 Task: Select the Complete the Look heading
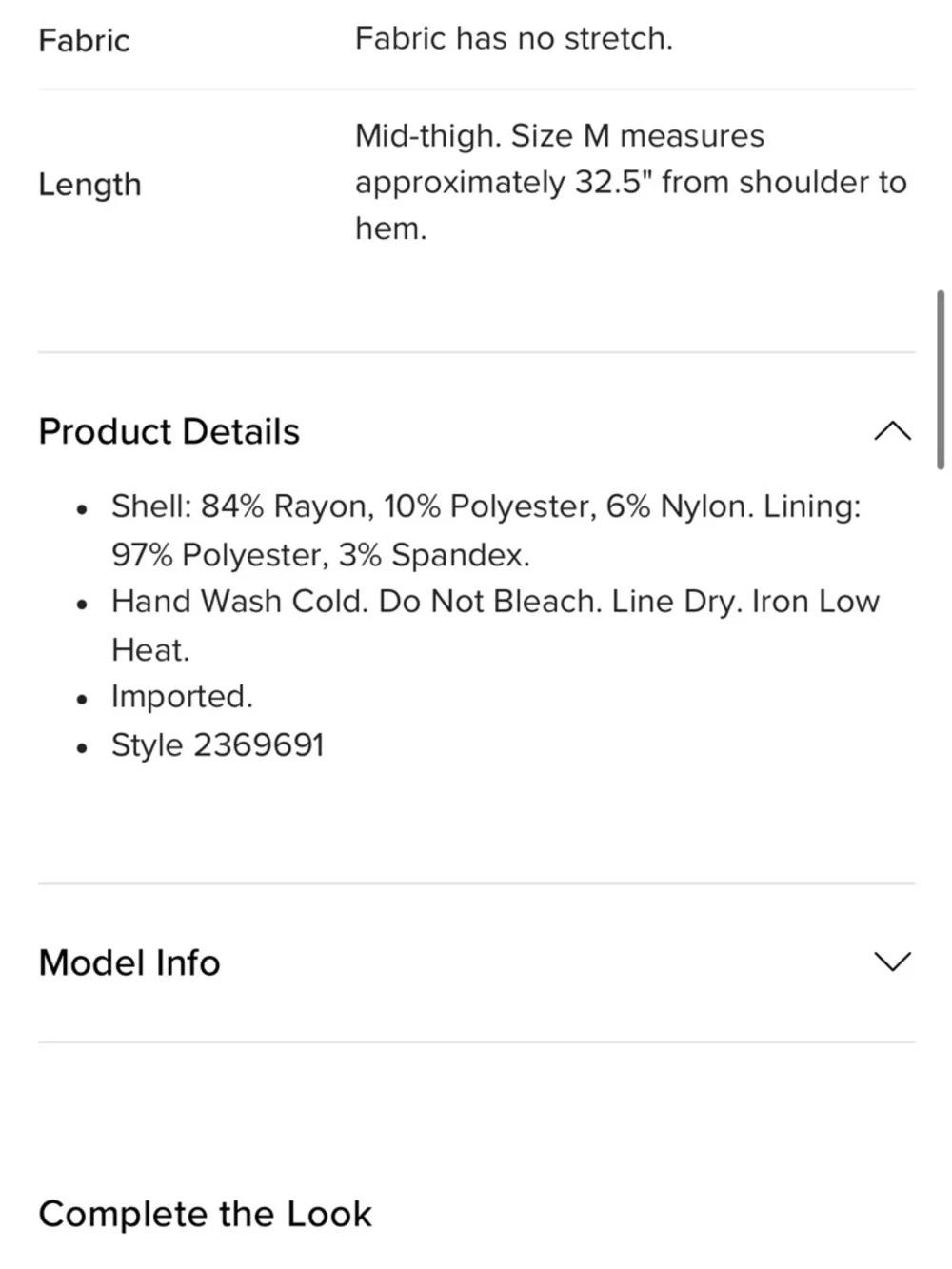coord(205,1214)
